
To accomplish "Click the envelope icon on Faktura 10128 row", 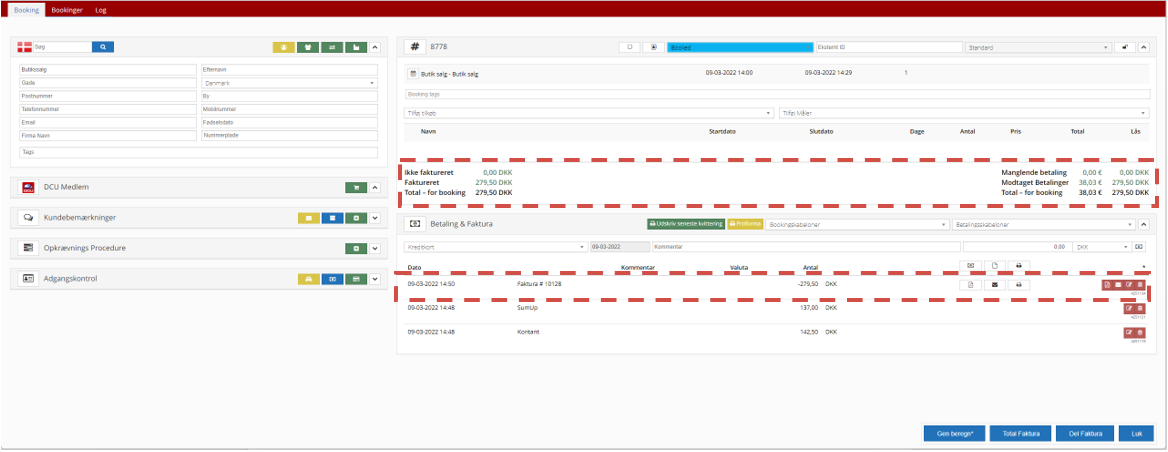I will pos(994,285).
